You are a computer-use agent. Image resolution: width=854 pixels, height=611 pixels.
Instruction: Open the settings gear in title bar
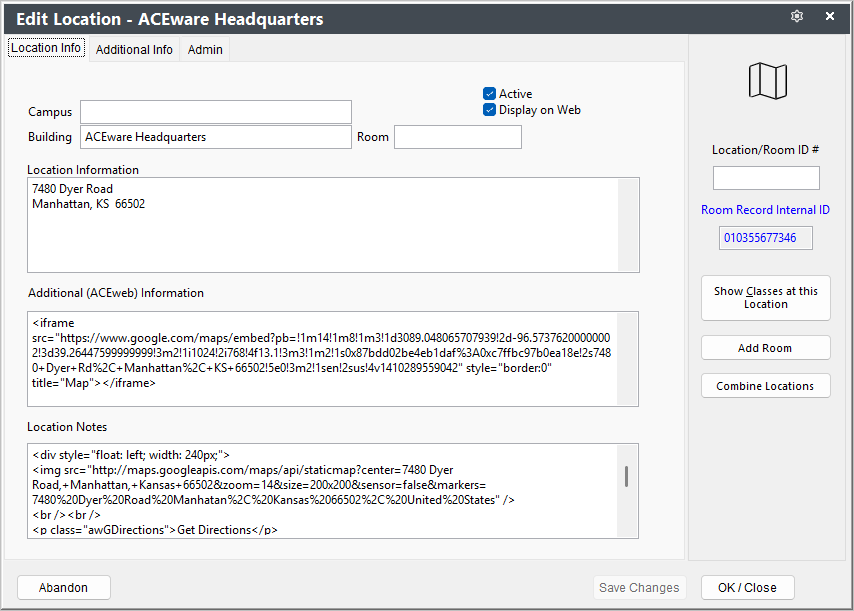pyautogui.click(x=797, y=16)
